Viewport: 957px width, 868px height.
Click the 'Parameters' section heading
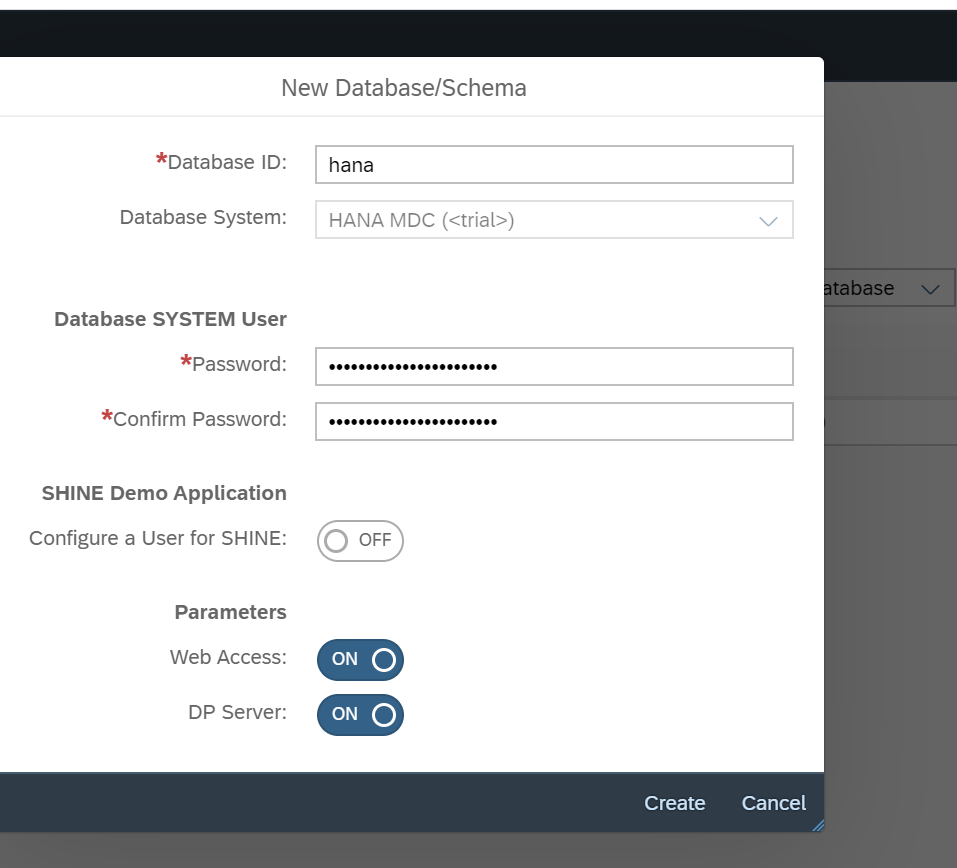(x=231, y=612)
